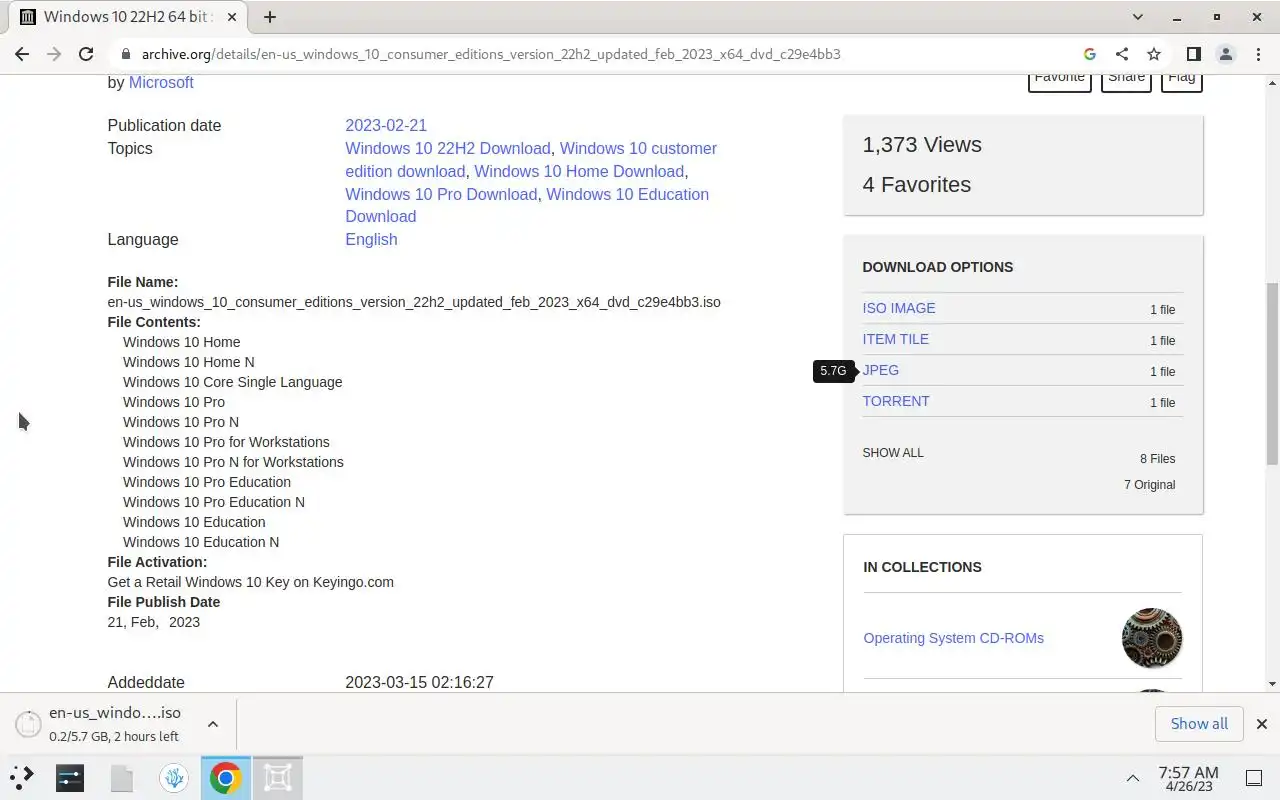Screen dimensions: 1280x800
Task: Open Operating System CD-ROMs collection
Action: [x=953, y=638]
